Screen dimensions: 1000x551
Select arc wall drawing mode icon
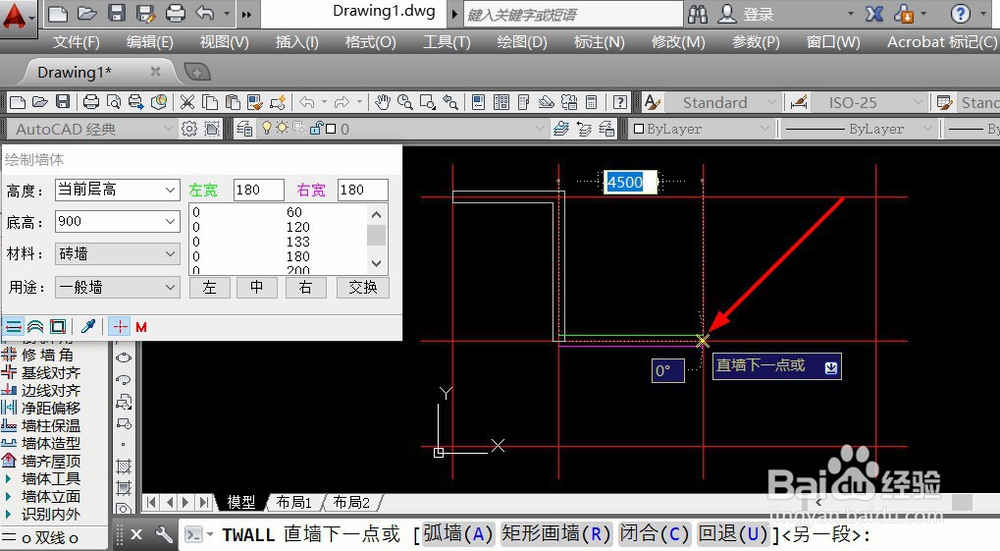(x=35, y=327)
